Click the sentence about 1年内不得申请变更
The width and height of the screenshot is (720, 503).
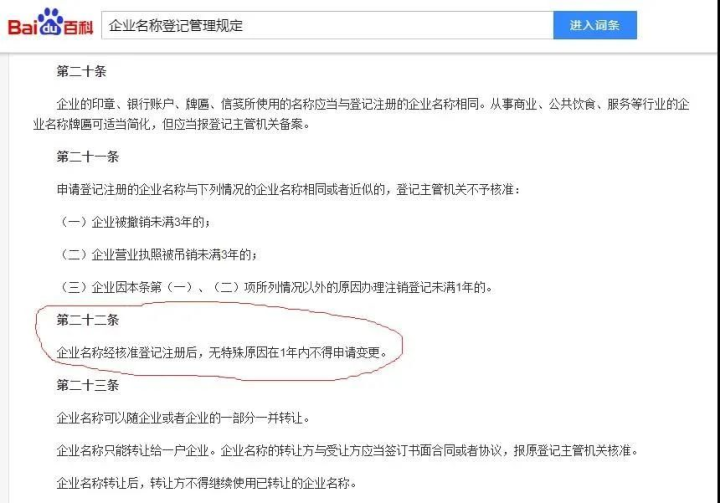point(222,352)
